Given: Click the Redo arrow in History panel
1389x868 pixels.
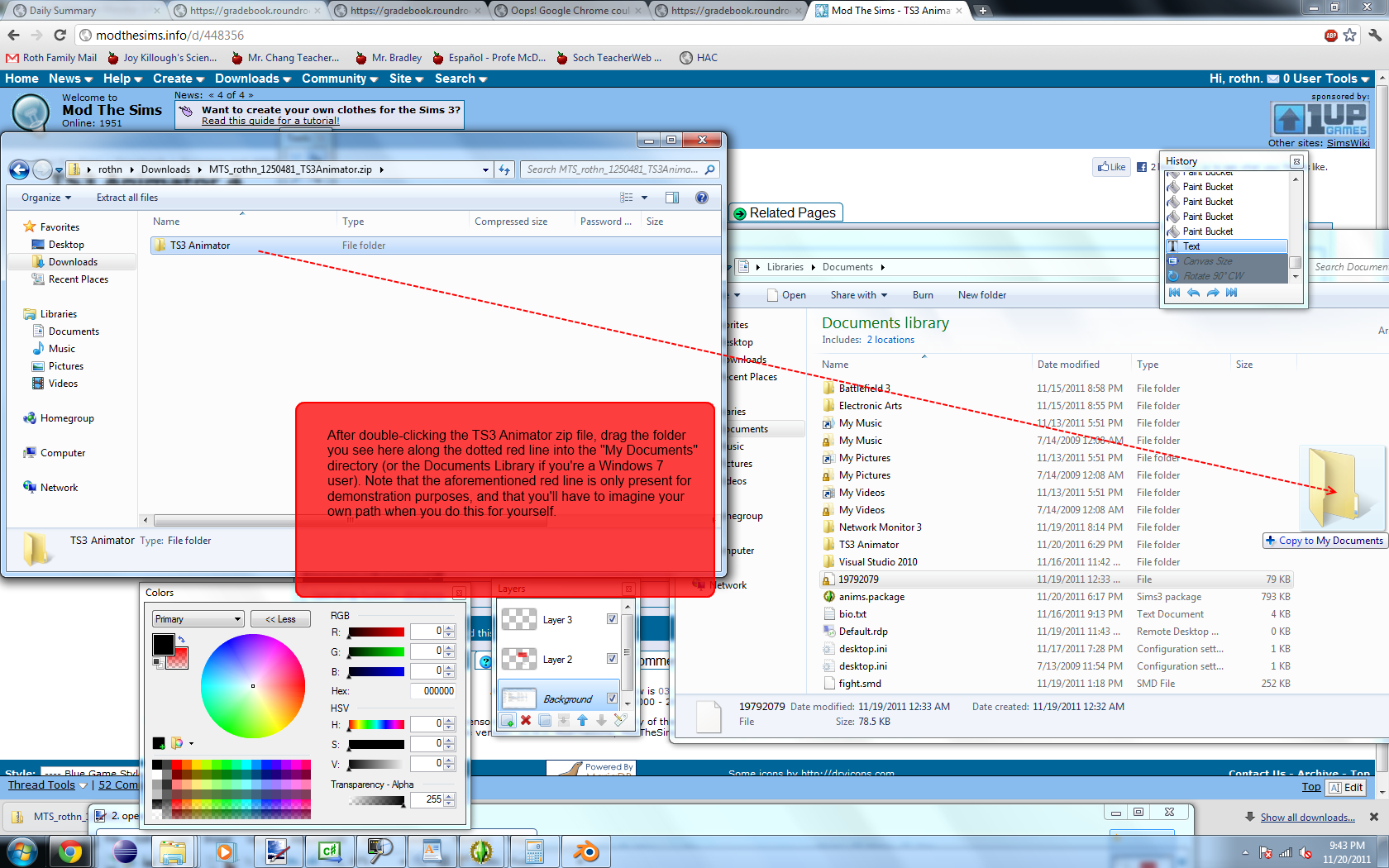Looking at the screenshot, I should [x=1213, y=293].
